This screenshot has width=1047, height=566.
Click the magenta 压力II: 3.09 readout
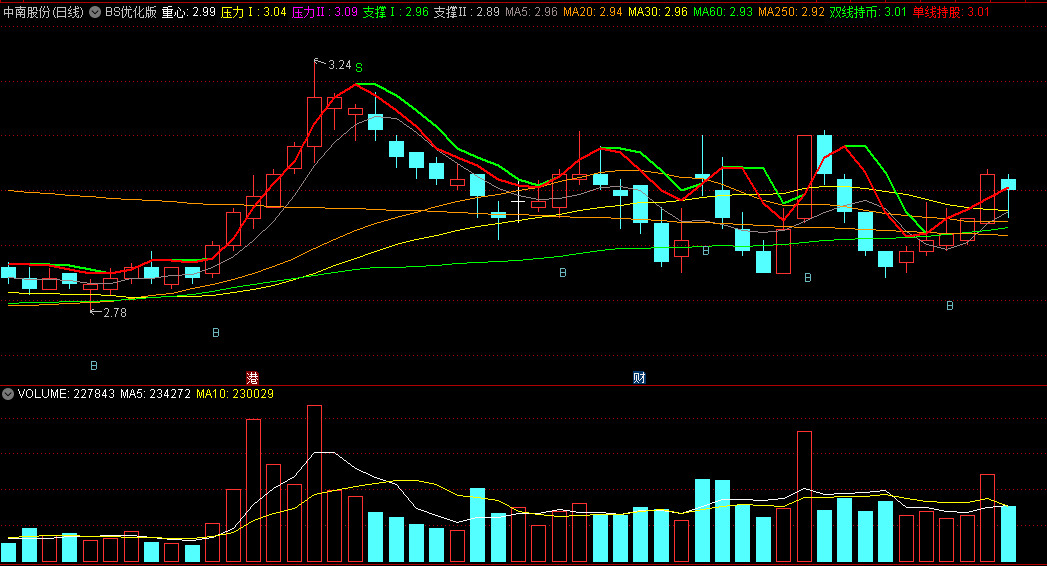tap(325, 12)
